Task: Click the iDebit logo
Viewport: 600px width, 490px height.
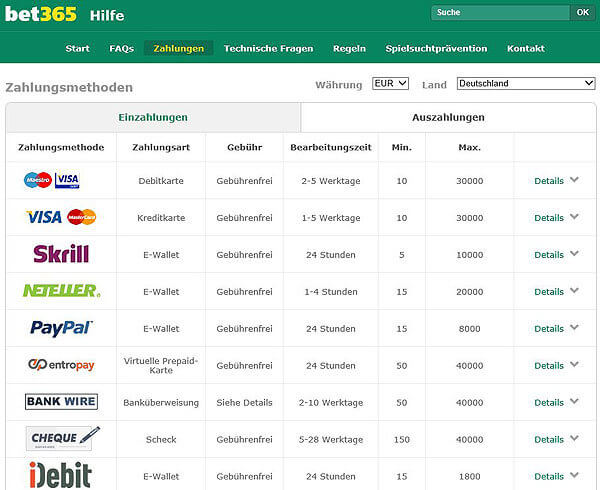Action: pos(61,475)
